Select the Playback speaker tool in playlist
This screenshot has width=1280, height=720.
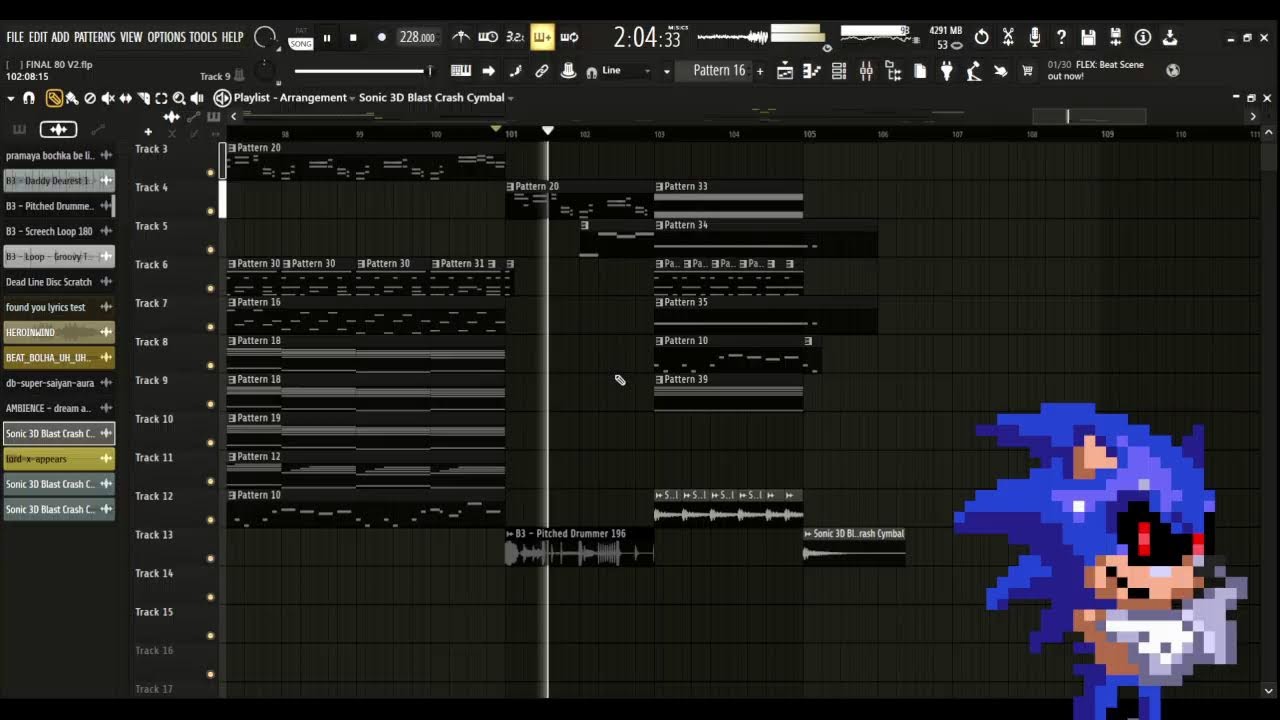197,98
